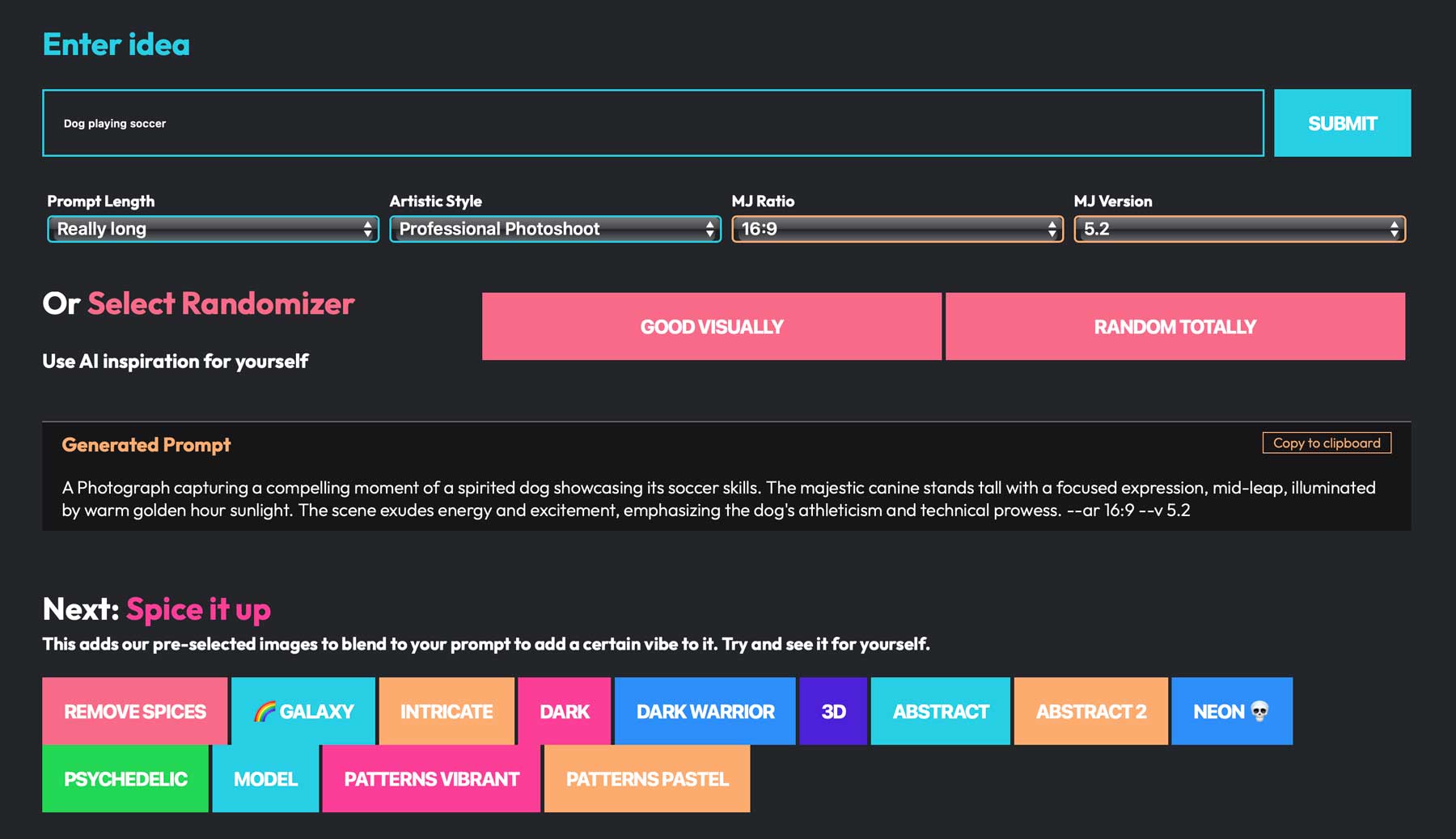Change the MJ Version dropdown

pos(1239,229)
